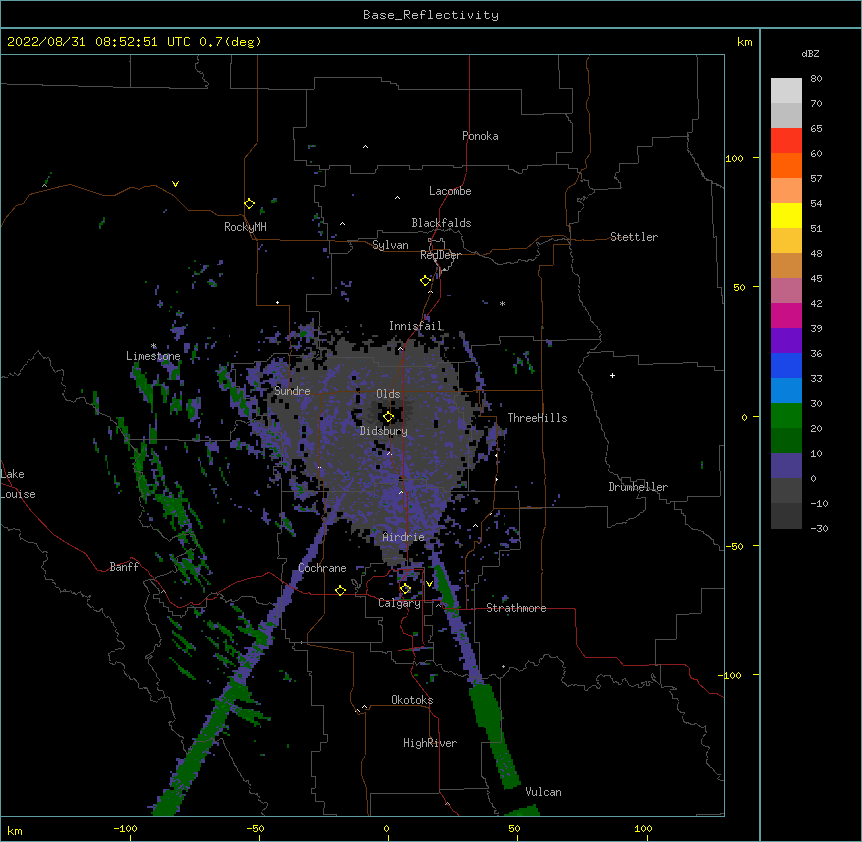Click the RockyMH label
The width and height of the screenshot is (862, 842).
pos(245,226)
